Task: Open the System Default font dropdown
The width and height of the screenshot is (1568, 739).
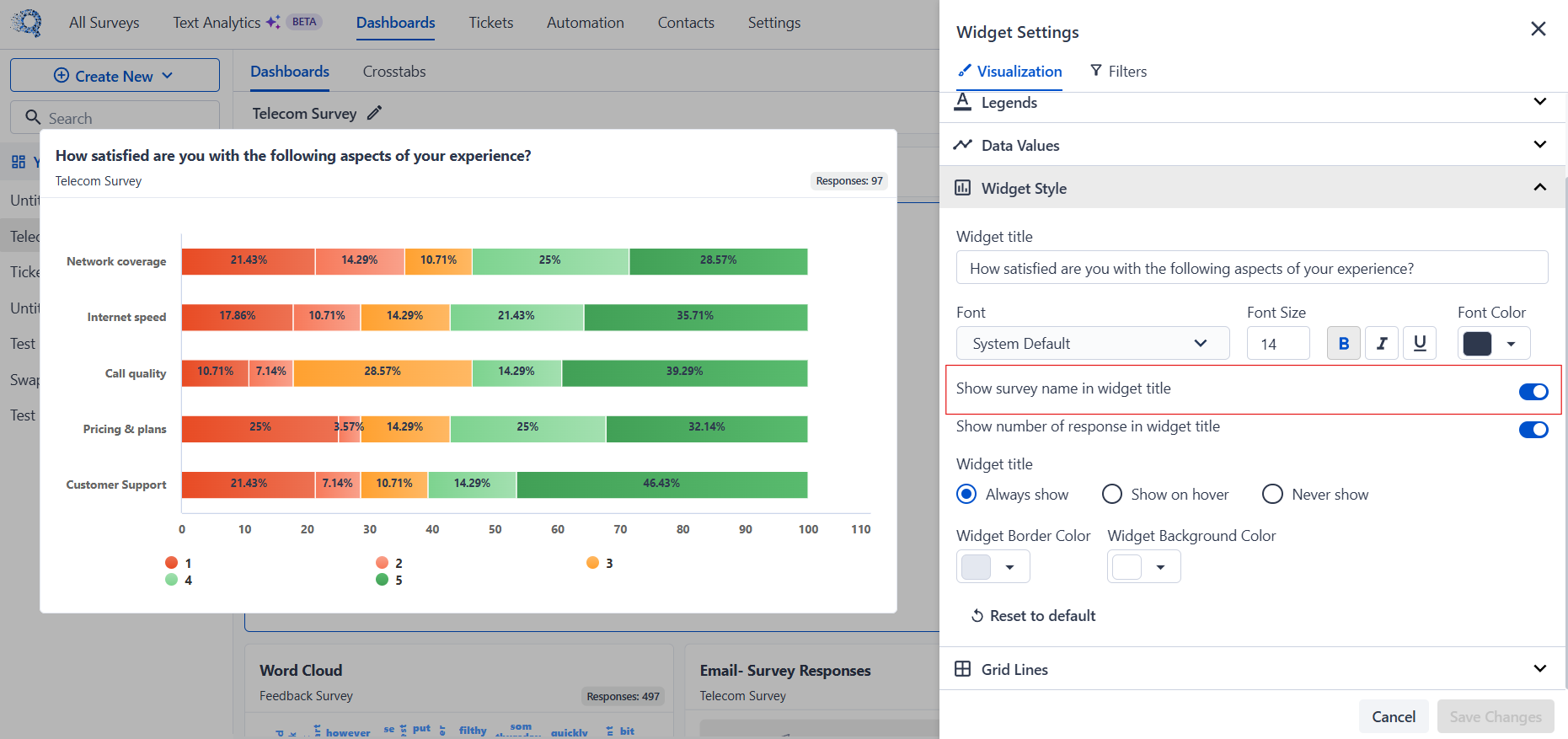Action: point(1093,343)
